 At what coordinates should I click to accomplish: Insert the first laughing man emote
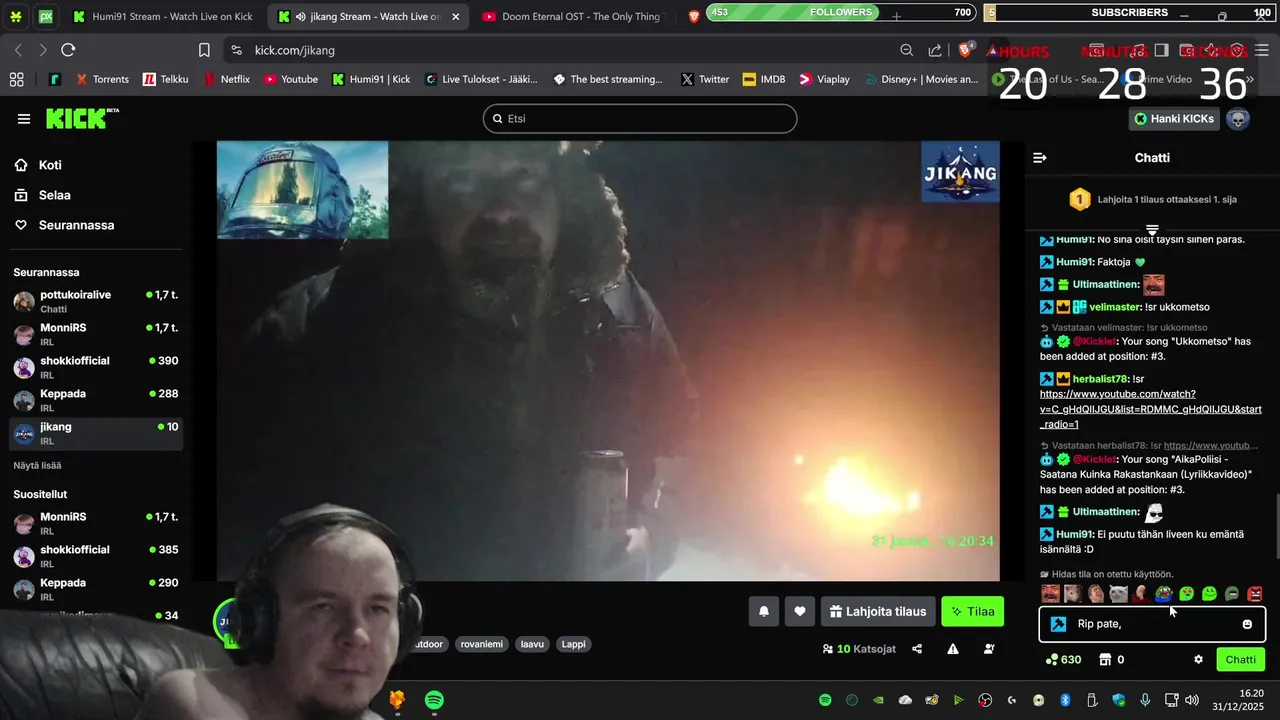pos(1050,594)
